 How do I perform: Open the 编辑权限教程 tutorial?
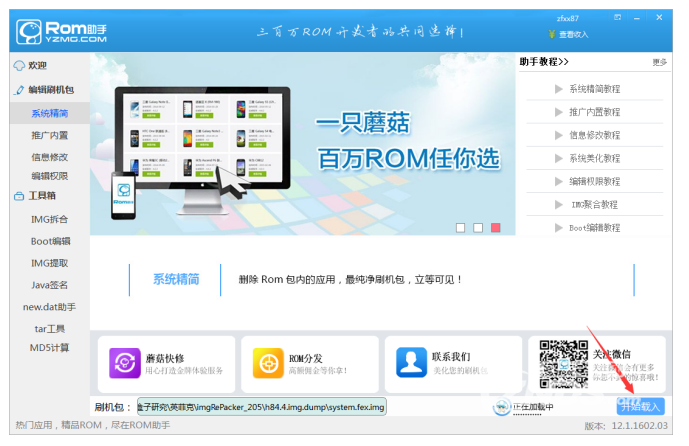(595, 182)
